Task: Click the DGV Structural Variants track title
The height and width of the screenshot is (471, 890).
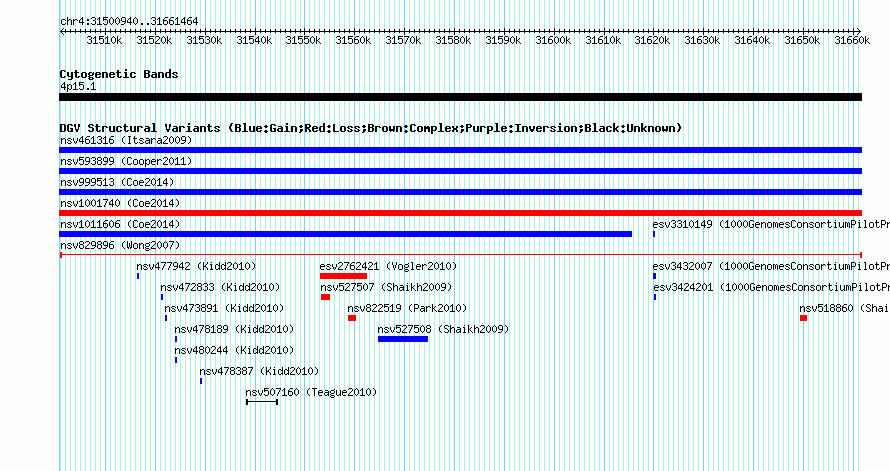Action: point(371,128)
